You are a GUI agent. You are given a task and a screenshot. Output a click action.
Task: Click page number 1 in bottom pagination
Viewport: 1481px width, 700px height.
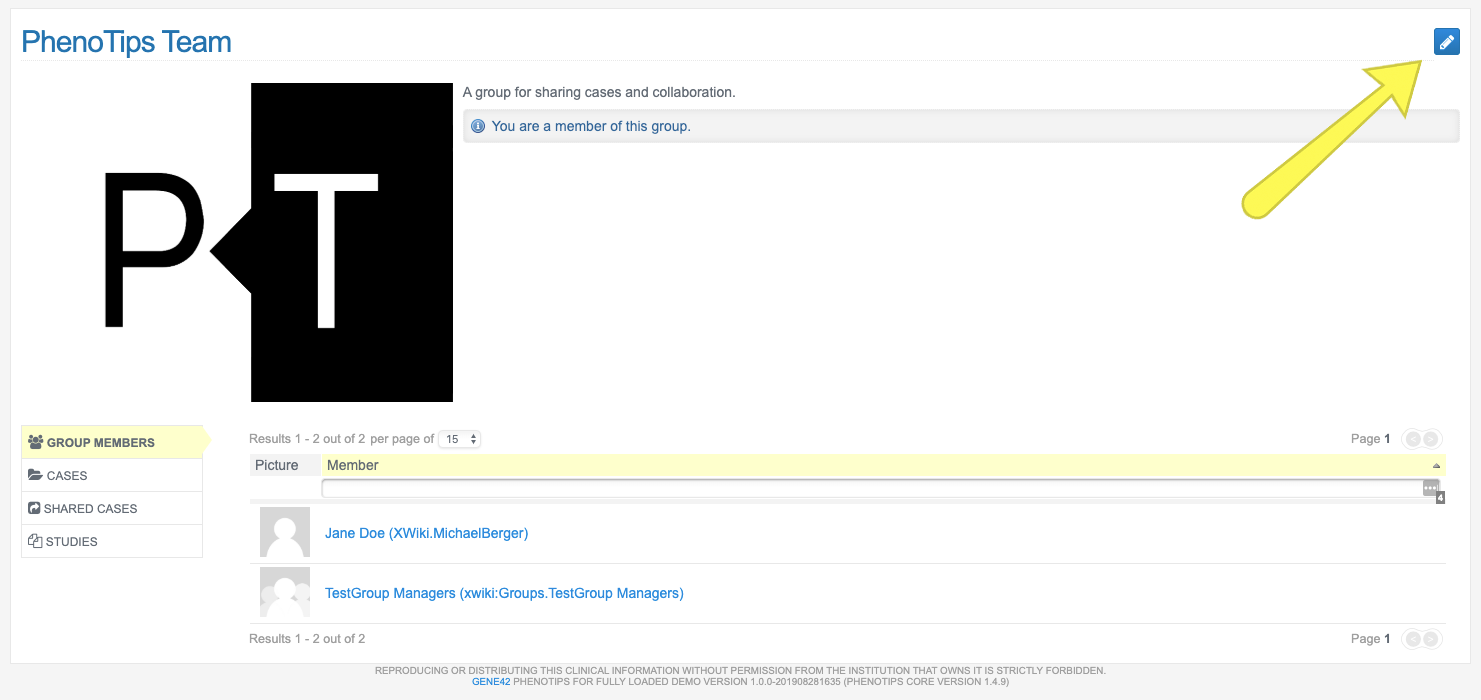point(1387,639)
